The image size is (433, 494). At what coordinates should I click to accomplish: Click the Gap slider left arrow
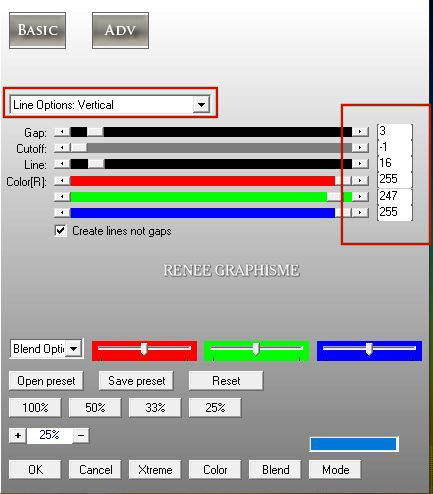click(62, 132)
